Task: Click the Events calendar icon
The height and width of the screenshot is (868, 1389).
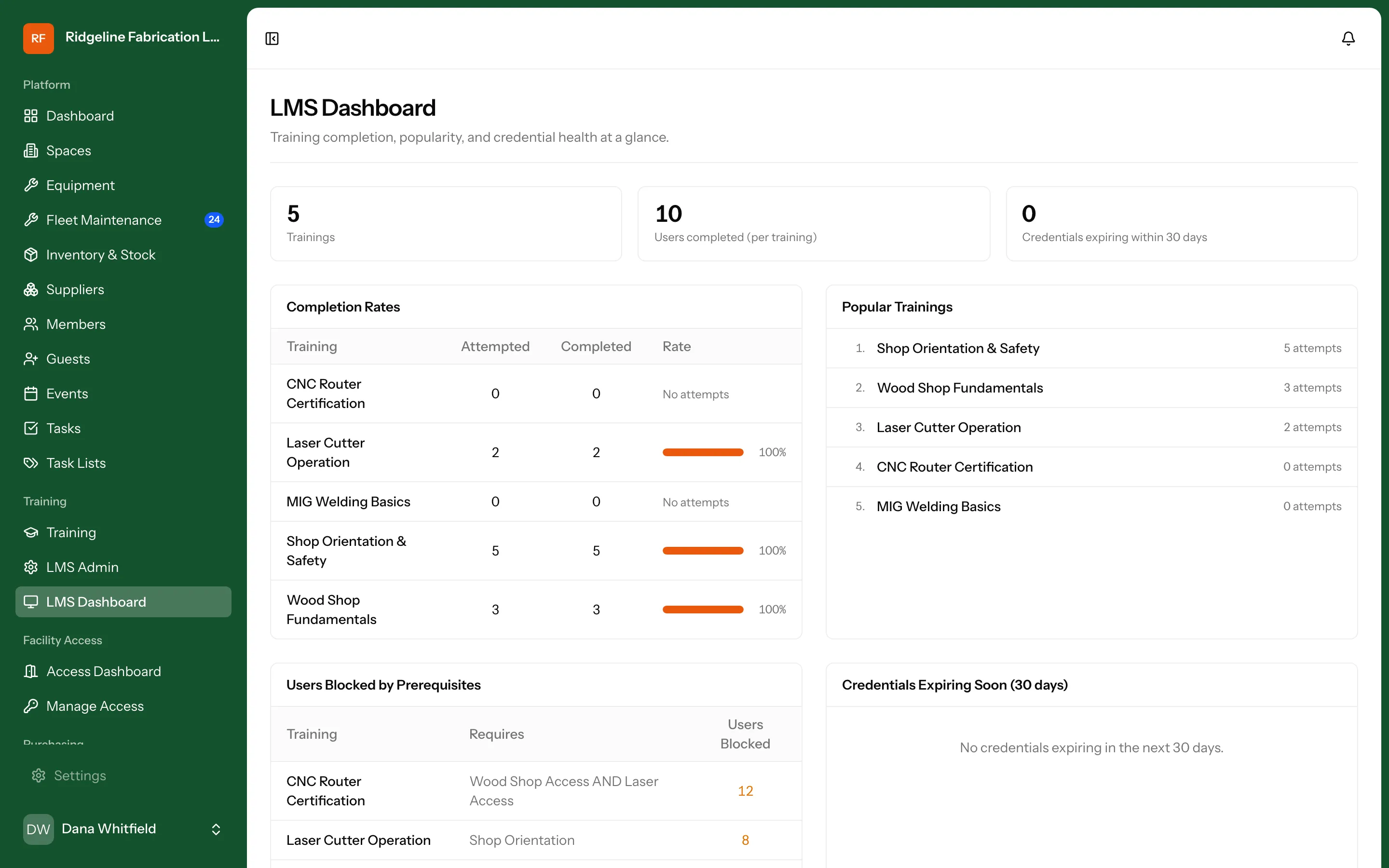Action: [31, 394]
